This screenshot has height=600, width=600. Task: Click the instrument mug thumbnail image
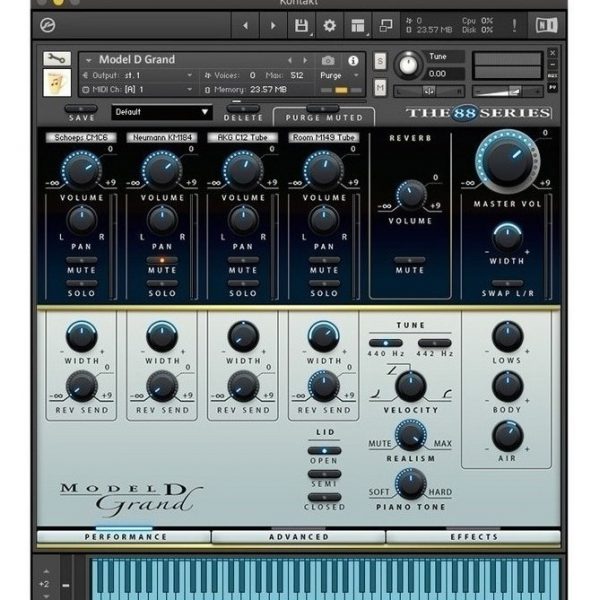pos(57,82)
